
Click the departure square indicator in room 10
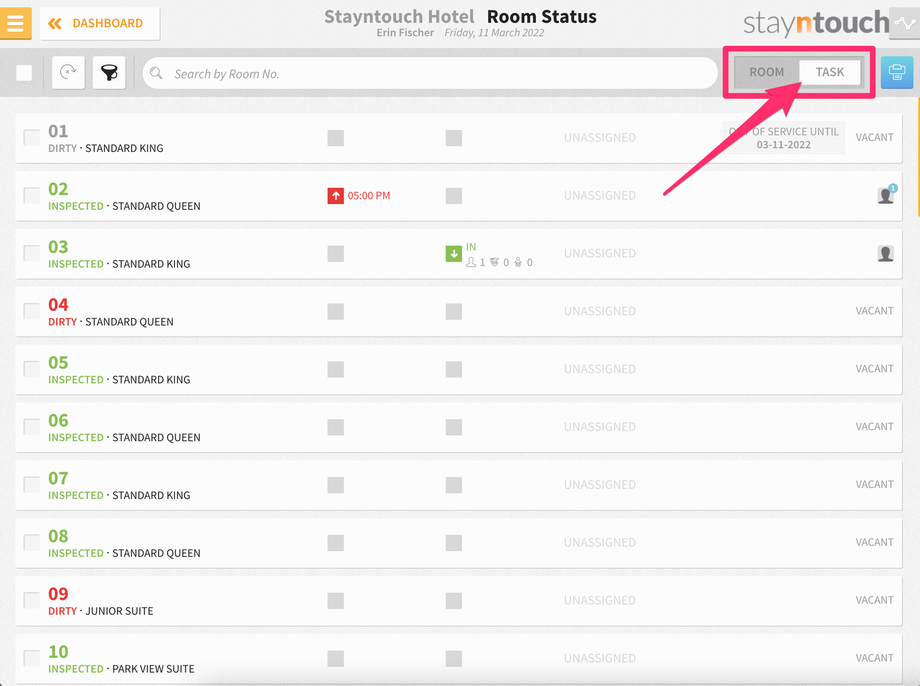[x=336, y=658]
